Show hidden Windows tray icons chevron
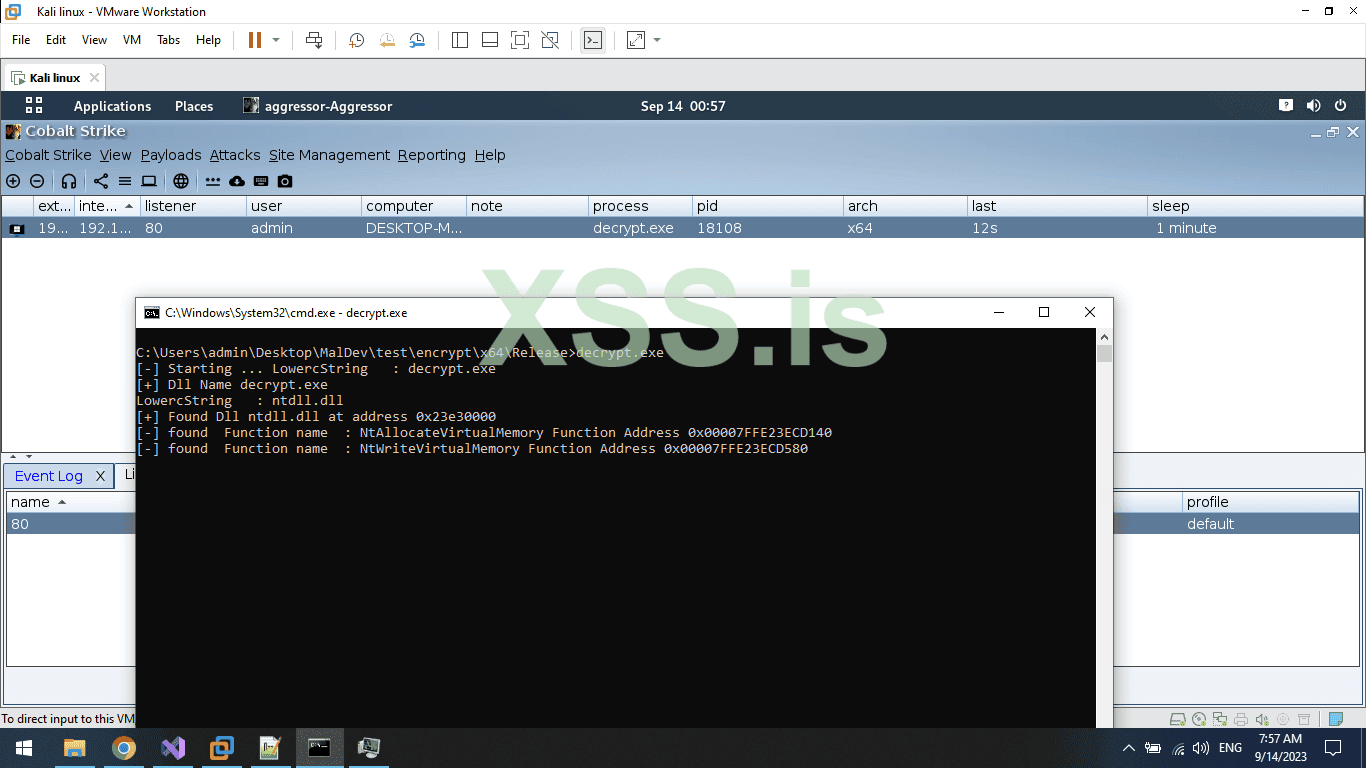 (x=1129, y=748)
